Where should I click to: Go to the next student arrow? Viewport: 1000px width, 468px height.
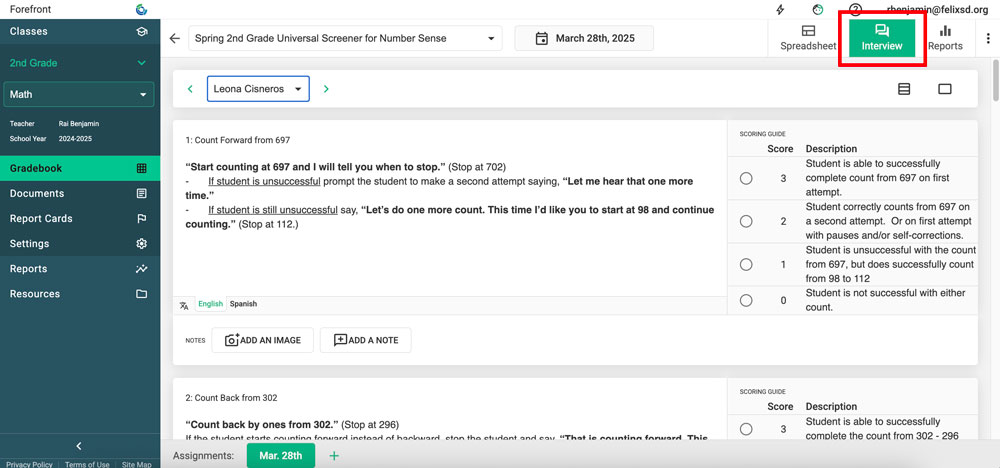326,89
